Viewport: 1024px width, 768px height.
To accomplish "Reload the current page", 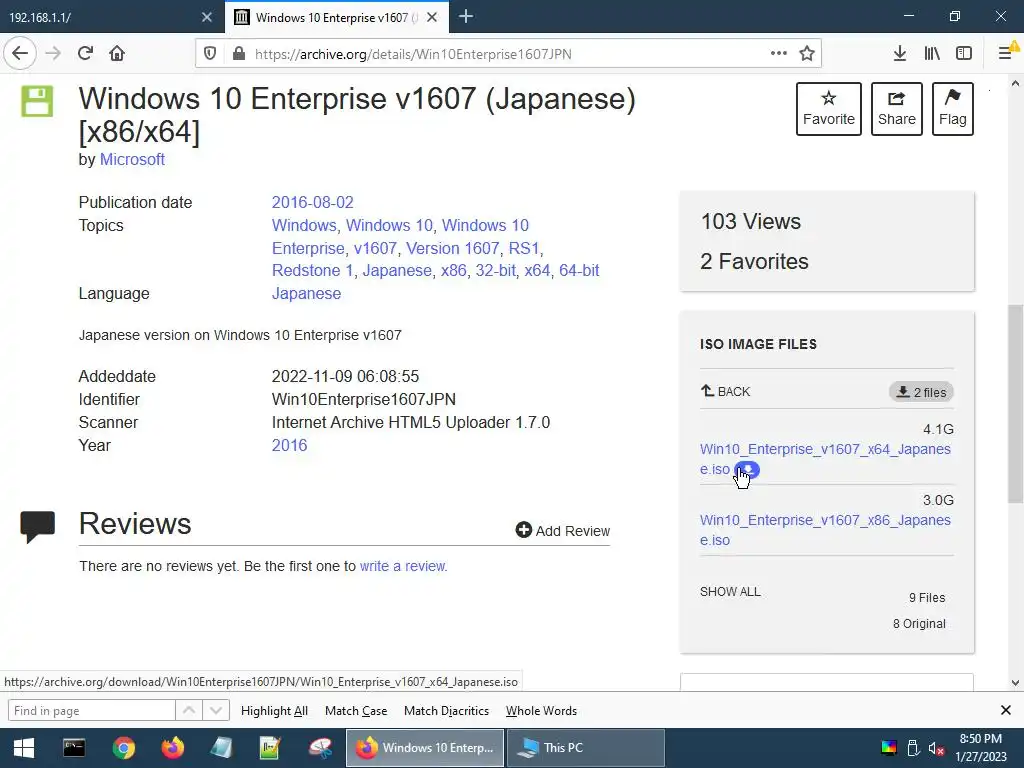I will (x=85, y=53).
